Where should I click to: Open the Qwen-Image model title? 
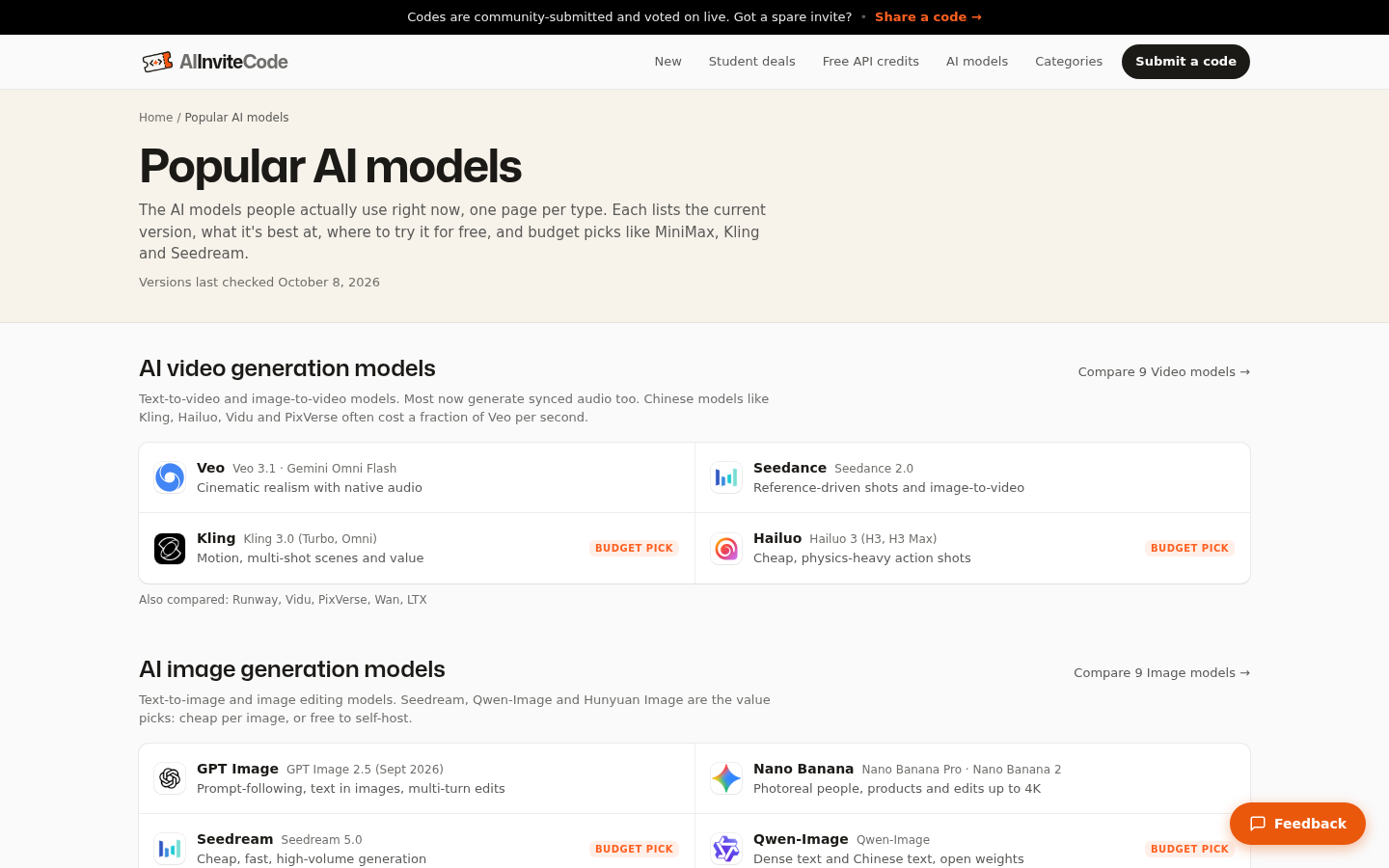click(801, 839)
